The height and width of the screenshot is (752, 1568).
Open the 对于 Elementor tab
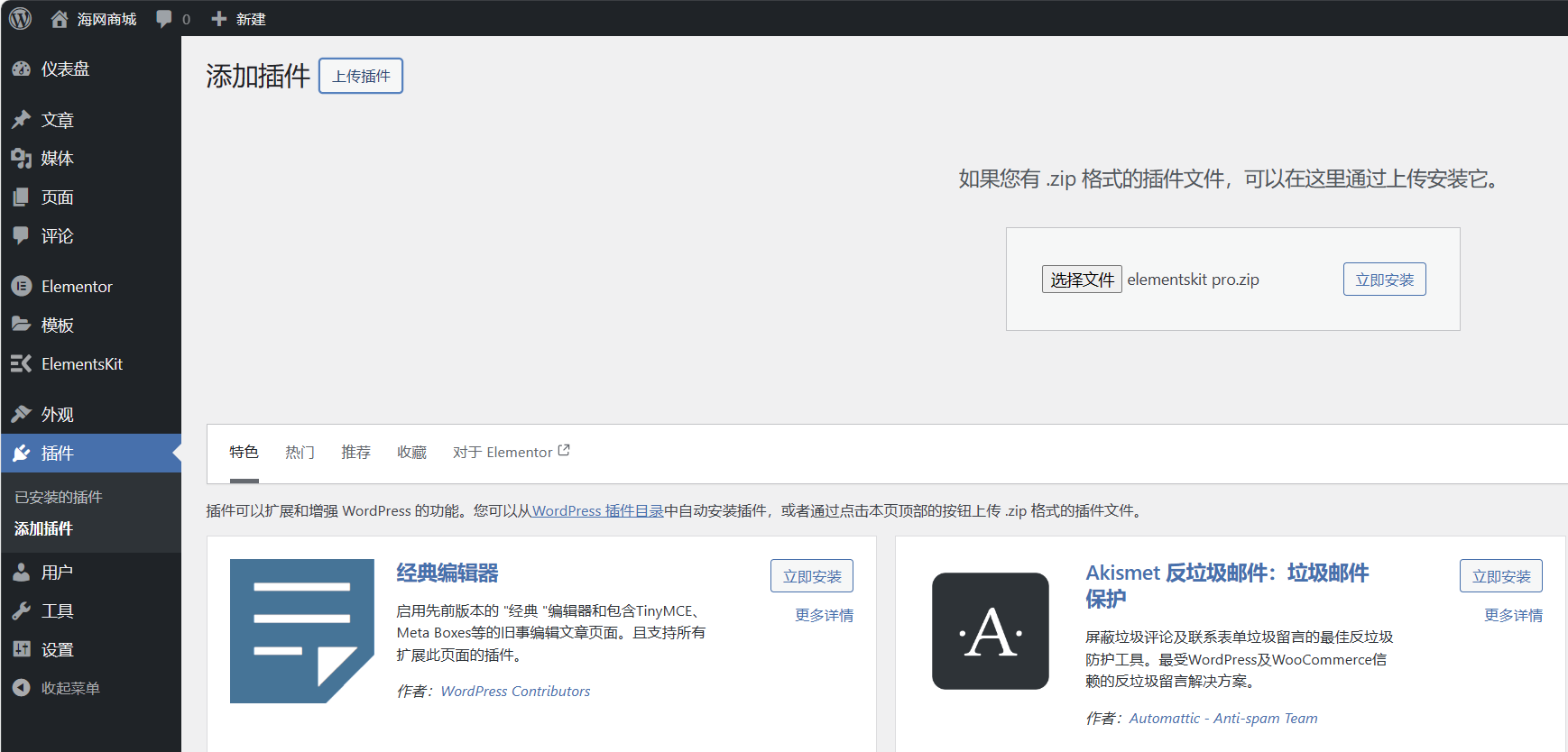point(512,452)
